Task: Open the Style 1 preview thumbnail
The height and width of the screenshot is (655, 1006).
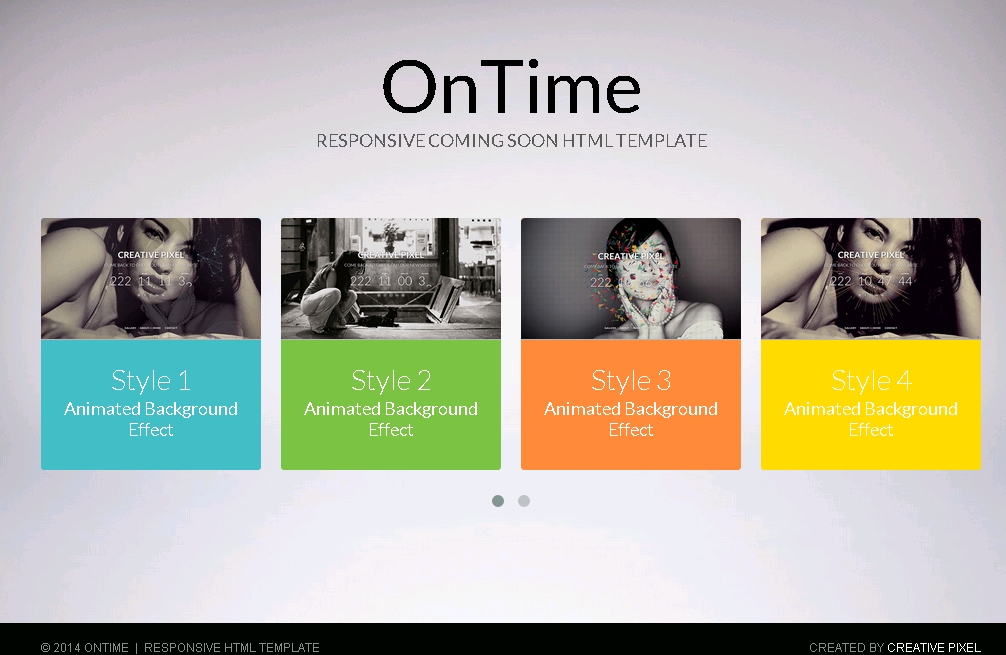Action: click(x=151, y=278)
